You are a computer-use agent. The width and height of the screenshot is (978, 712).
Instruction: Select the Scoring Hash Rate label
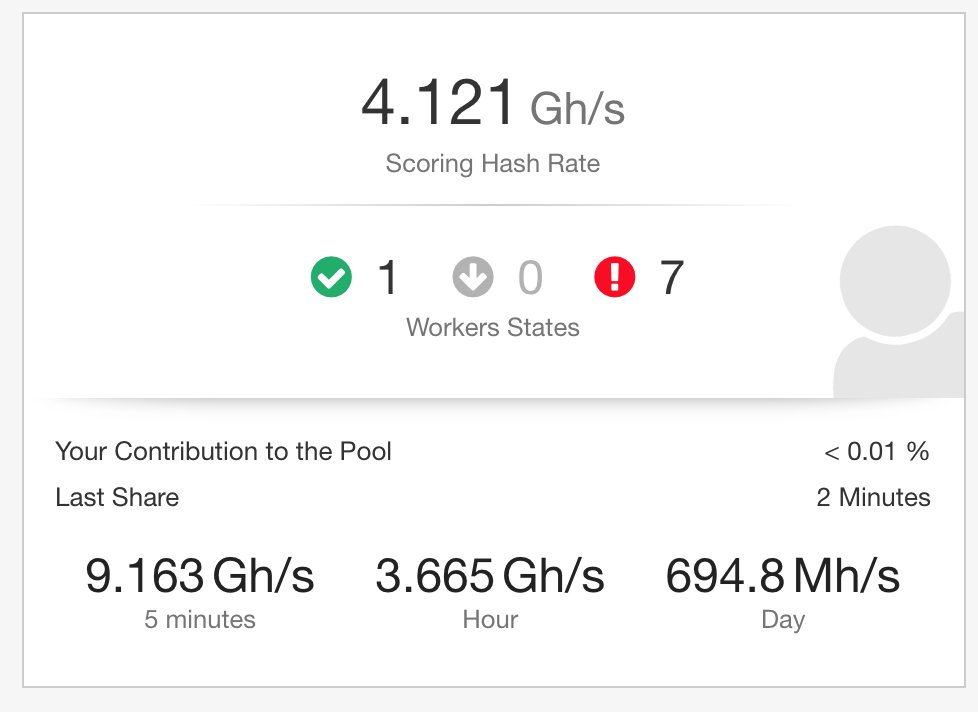492,164
